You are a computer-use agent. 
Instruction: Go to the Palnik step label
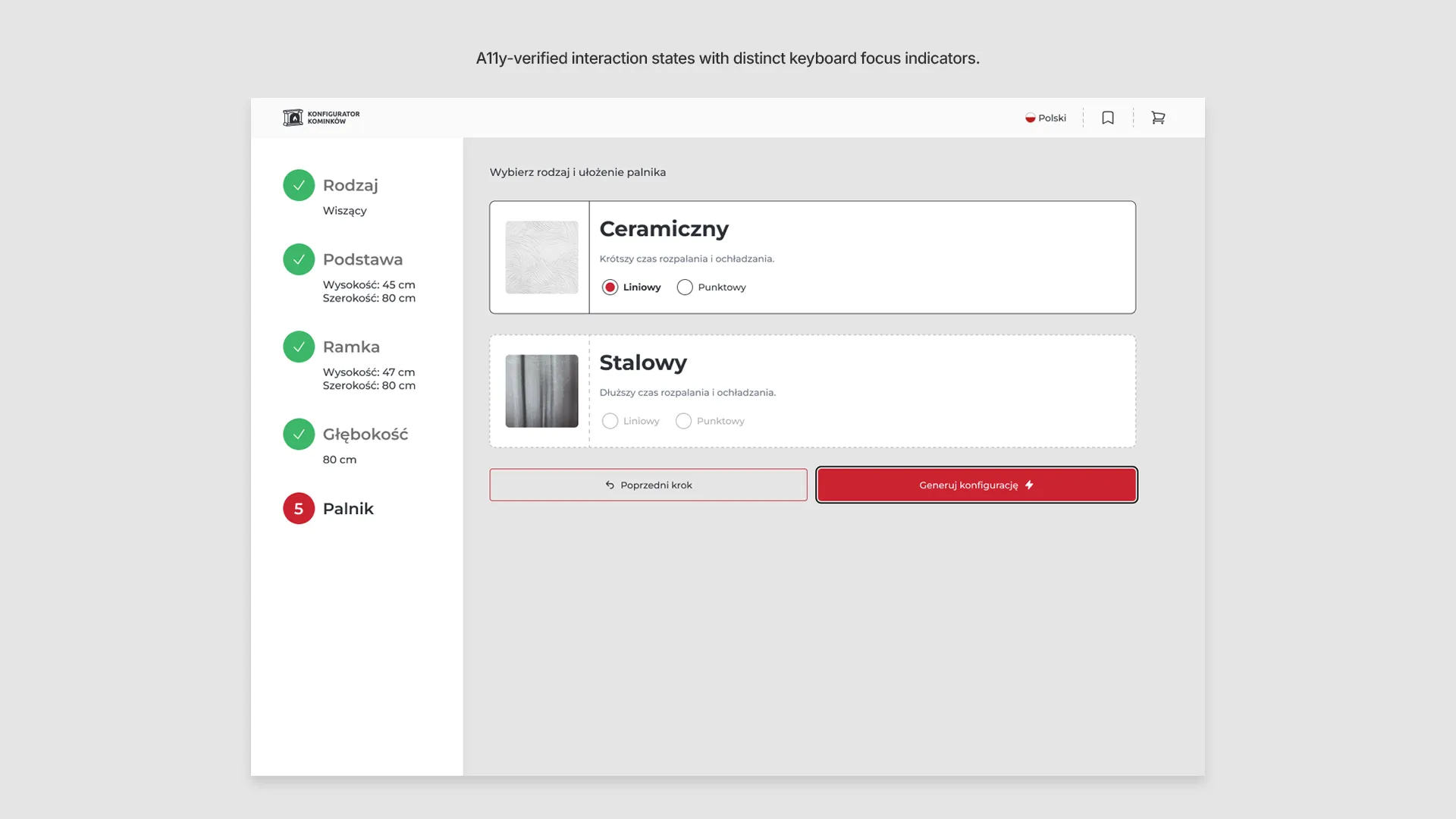tap(348, 508)
